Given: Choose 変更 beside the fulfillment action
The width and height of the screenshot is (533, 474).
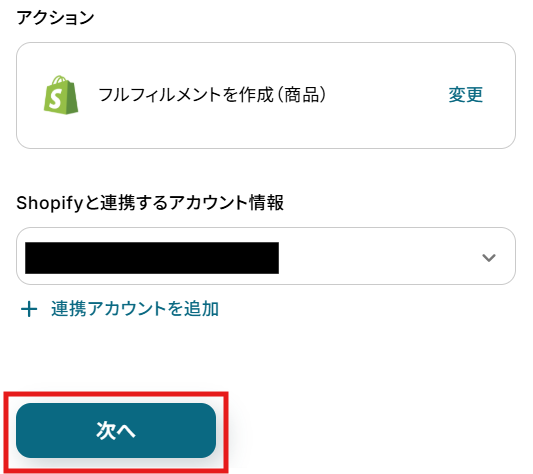Looking at the screenshot, I should (465, 95).
